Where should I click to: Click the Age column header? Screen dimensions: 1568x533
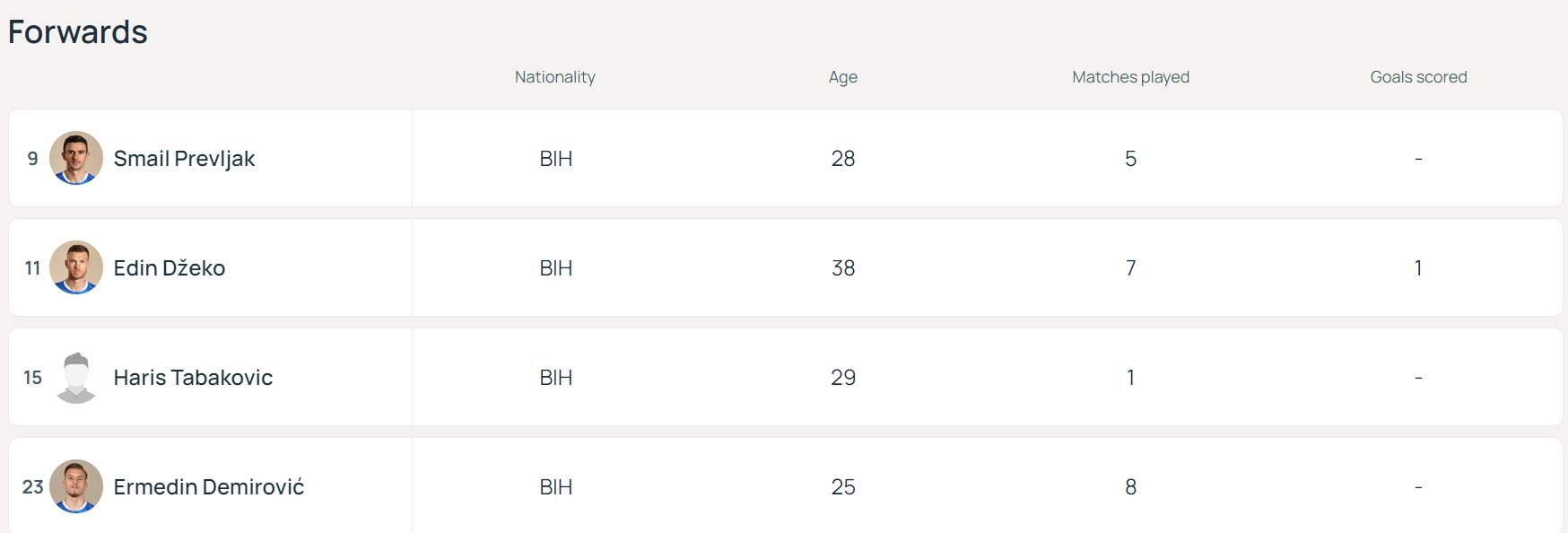842,77
